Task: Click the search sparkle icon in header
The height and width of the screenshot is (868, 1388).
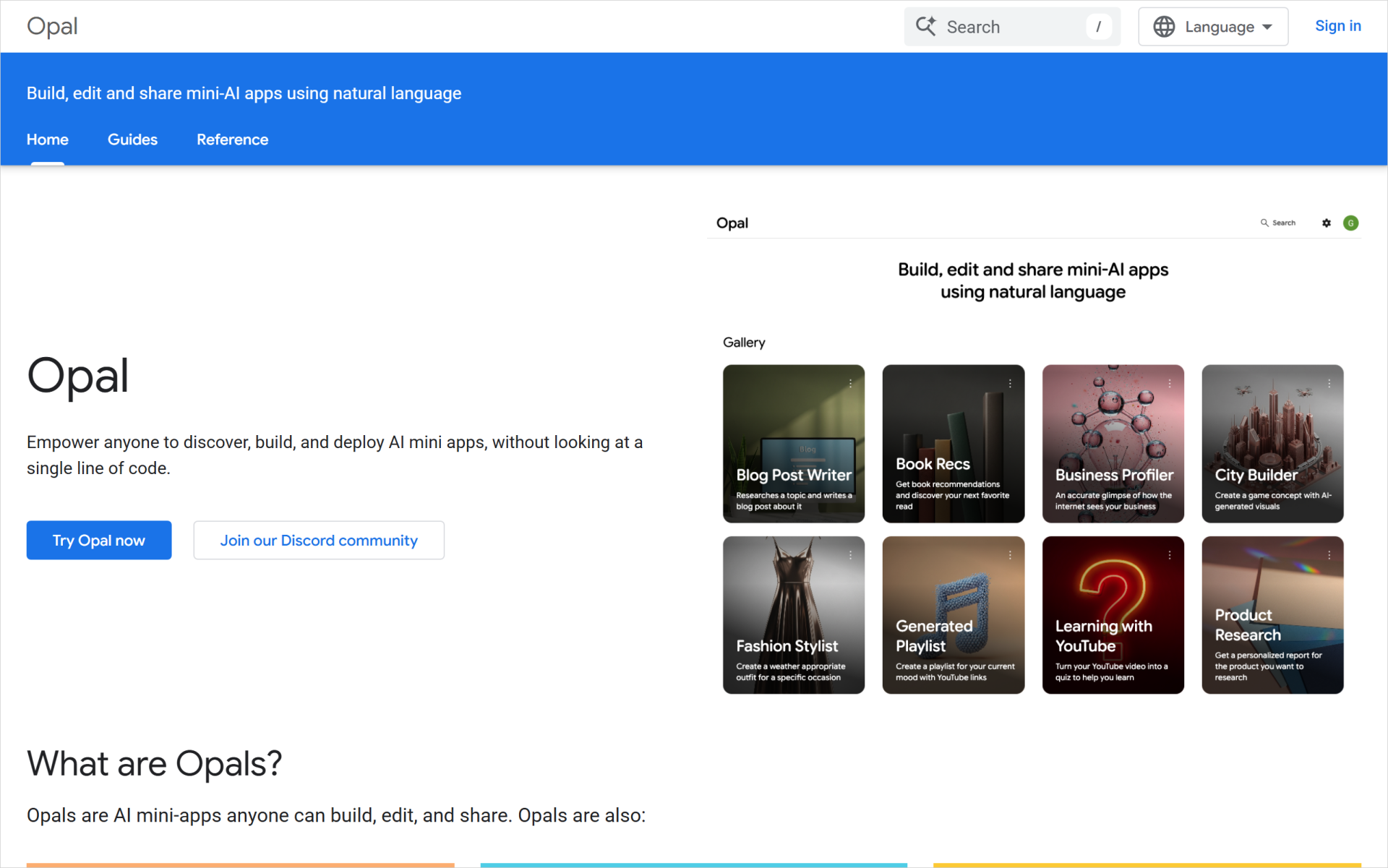Action: point(926,26)
